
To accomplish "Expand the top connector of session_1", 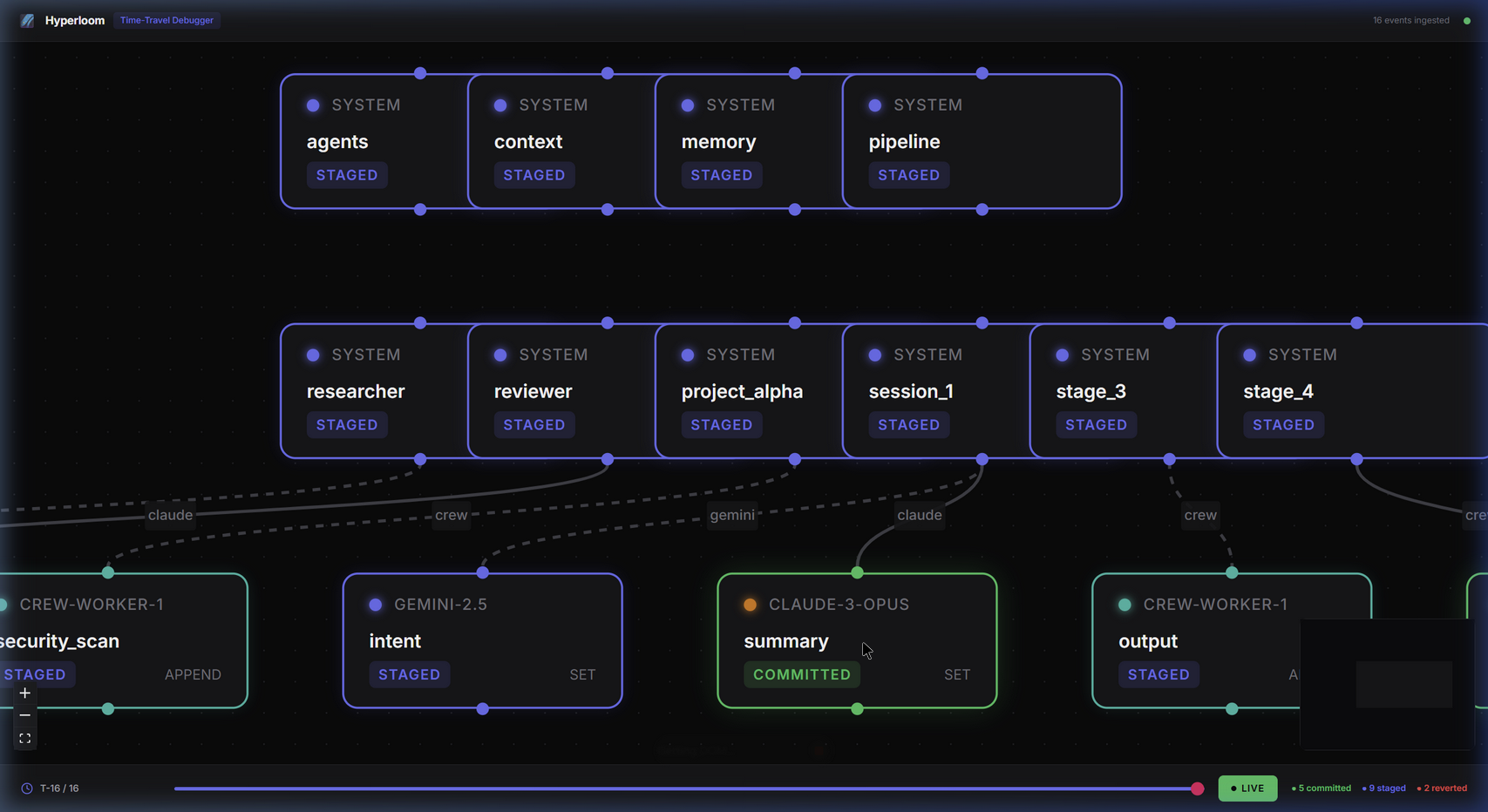I will [x=982, y=322].
